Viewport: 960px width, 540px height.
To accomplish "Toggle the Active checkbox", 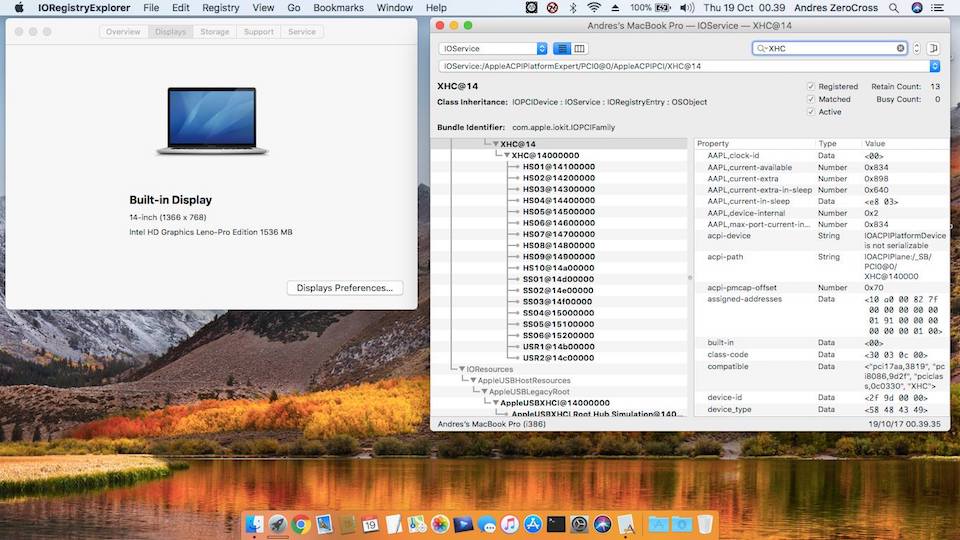I will (x=811, y=112).
